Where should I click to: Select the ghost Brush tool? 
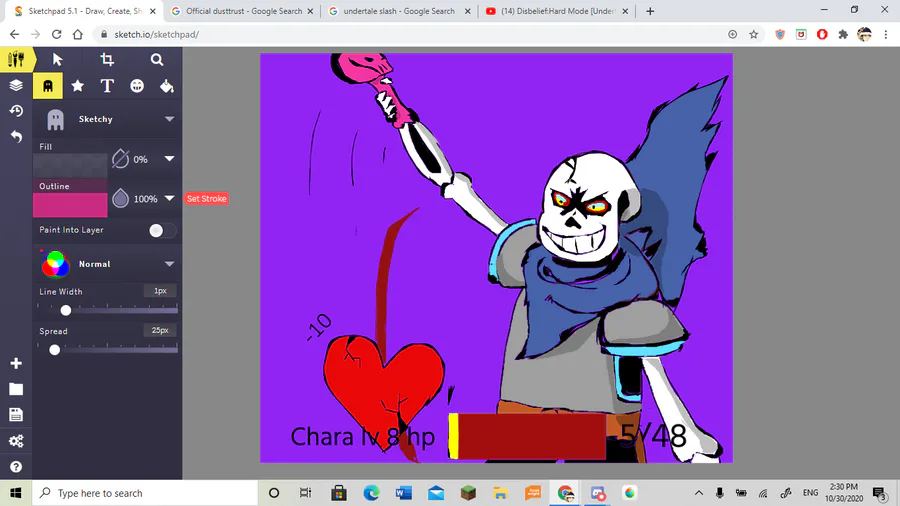[48, 86]
